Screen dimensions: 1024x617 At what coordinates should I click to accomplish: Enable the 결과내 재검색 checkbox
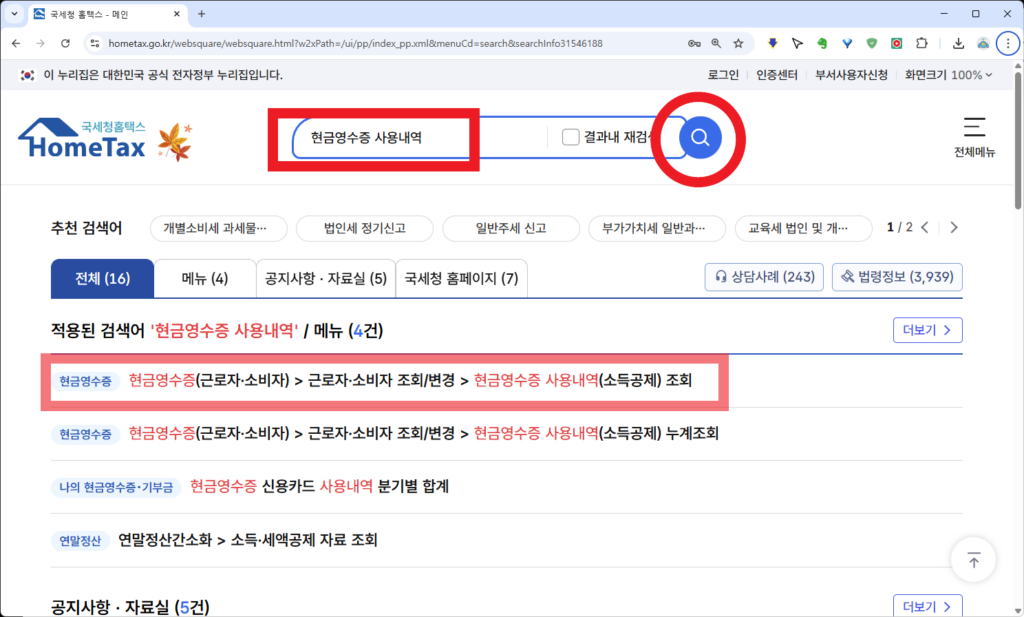point(571,137)
